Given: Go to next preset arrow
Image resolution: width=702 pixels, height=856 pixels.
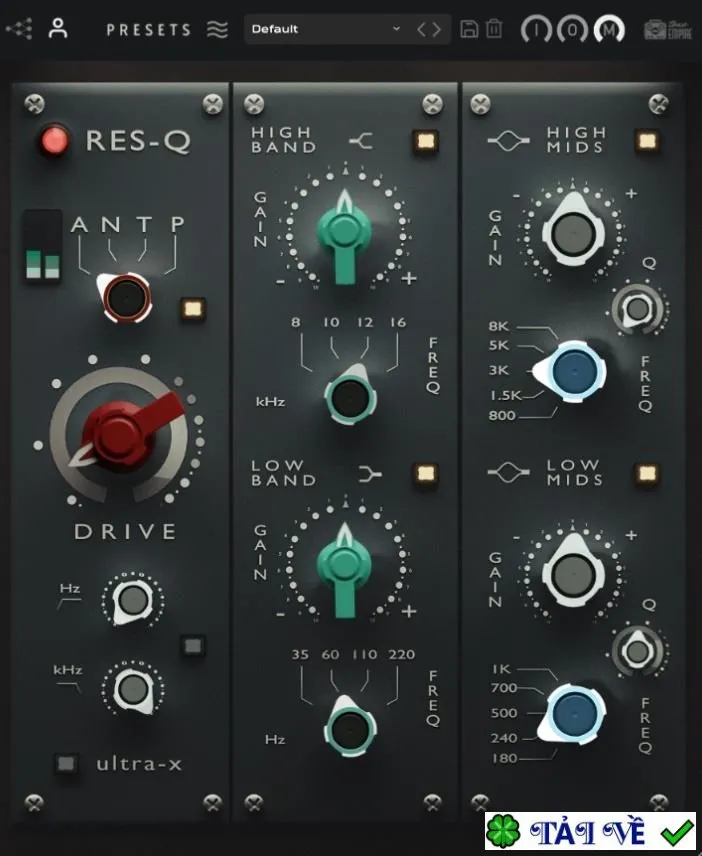Looking at the screenshot, I should click(436, 29).
